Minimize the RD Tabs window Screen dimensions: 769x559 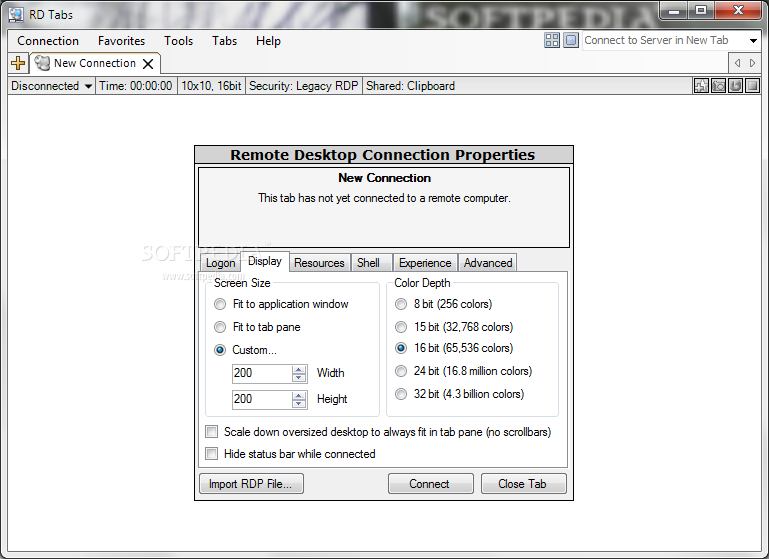(675, 11)
